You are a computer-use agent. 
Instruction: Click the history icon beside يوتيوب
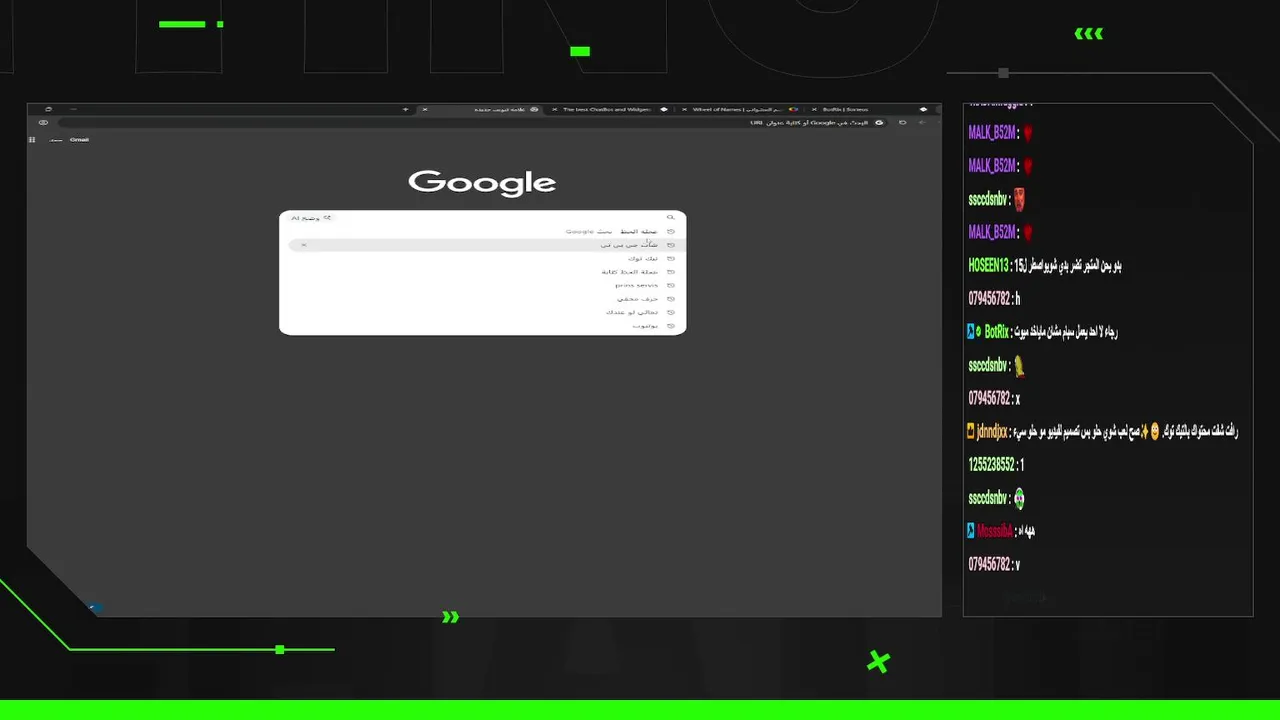coord(671,326)
